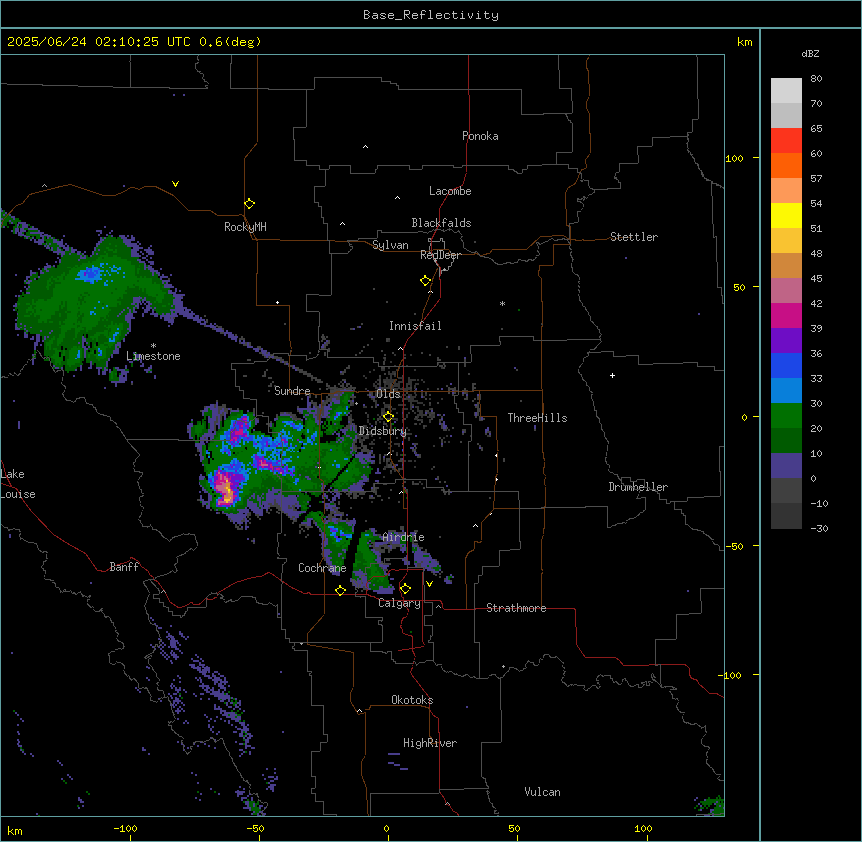
Task: Select the yellow diamond marker between Olds and Didsbury
Action: click(x=388, y=417)
